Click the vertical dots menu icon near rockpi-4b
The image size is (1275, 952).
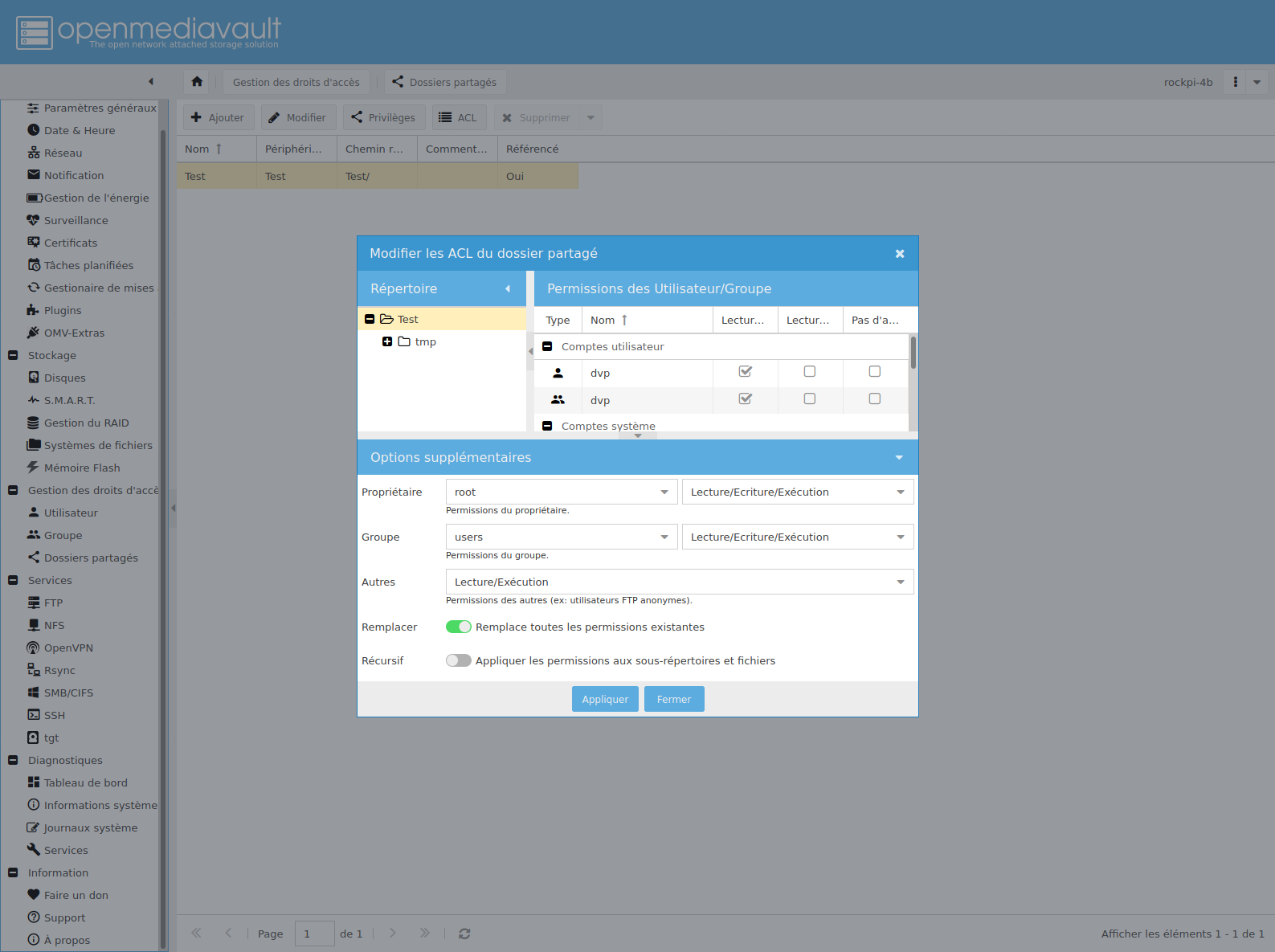pos(1235,82)
